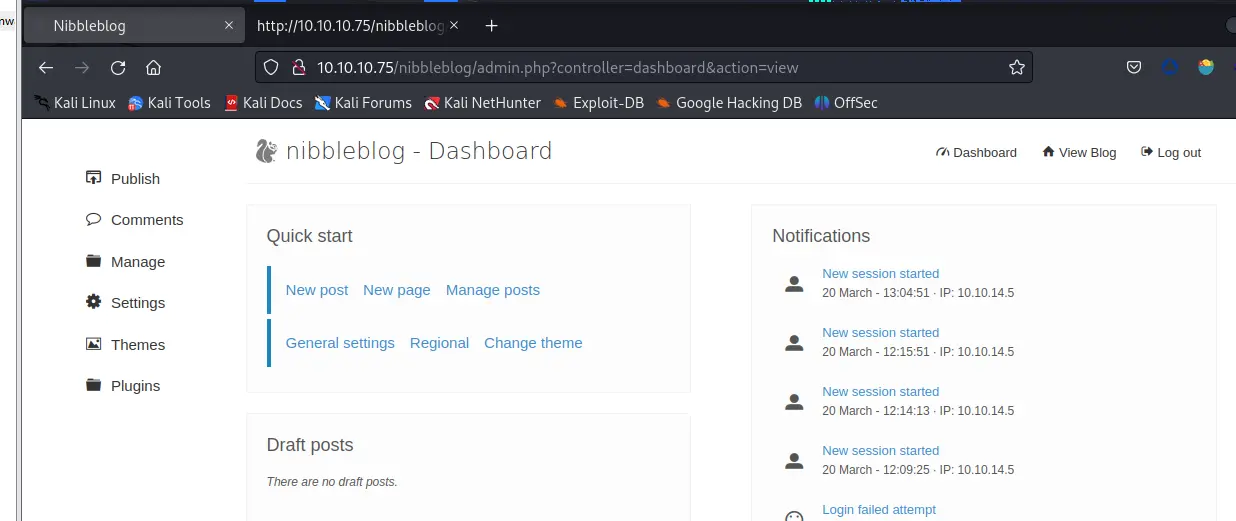The width and height of the screenshot is (1236, 521).
Task: Click the Plugins folder icon
Action: pos(94,385)
